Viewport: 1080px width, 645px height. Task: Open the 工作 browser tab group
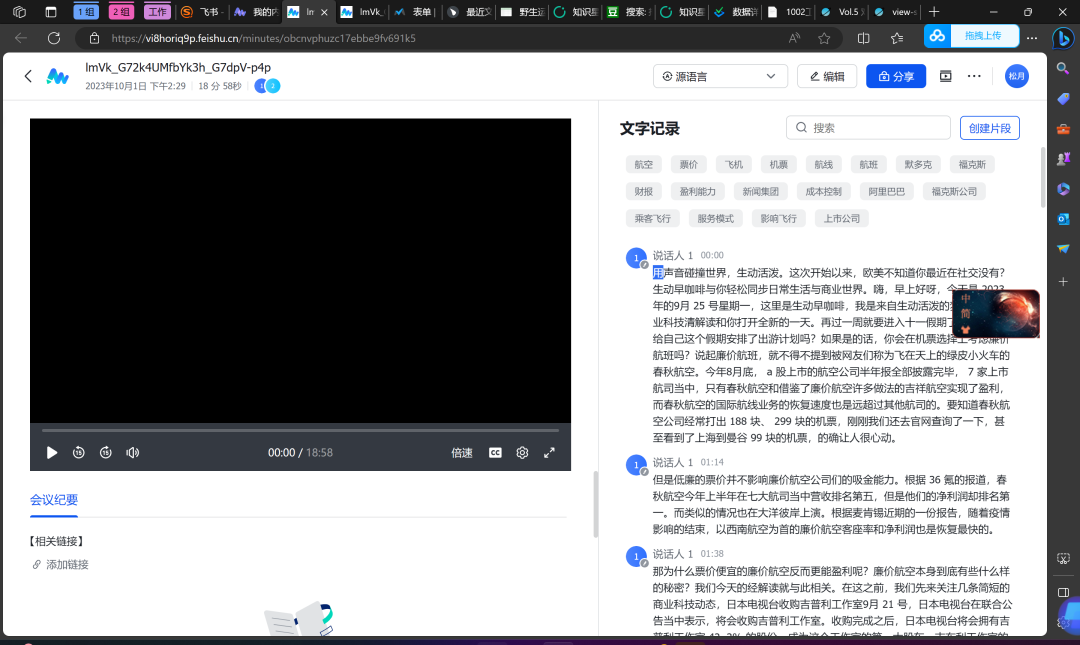coord(157,12)
